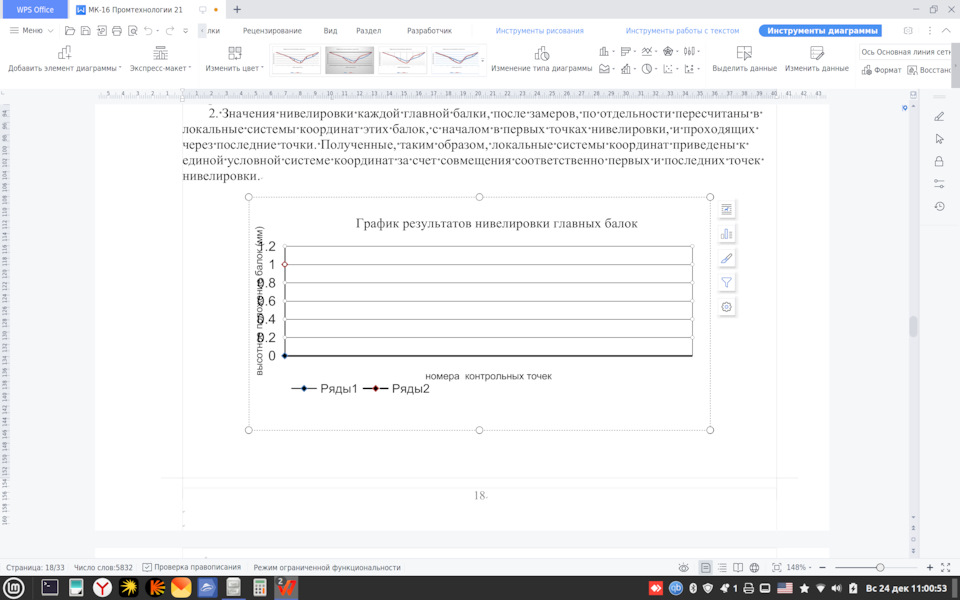The width and height of the screenshot is (960, 600).
Task: Open the Экспресс-макет dropdown
Action: 160,59
